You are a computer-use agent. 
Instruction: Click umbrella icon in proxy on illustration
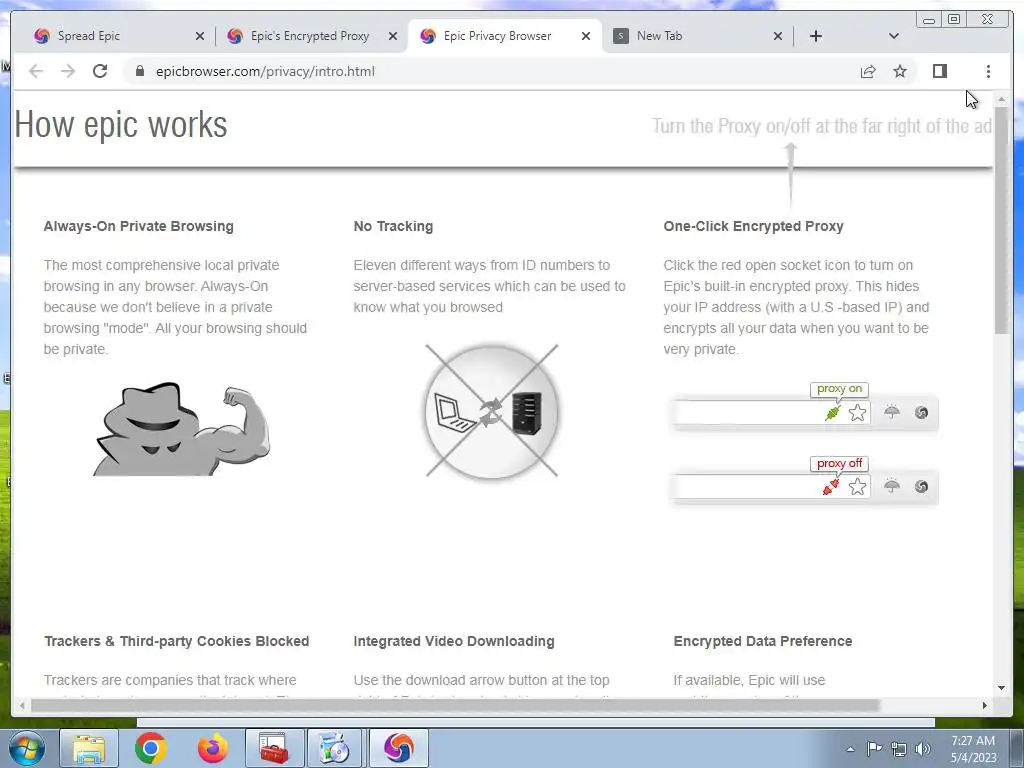click(891, 412)
